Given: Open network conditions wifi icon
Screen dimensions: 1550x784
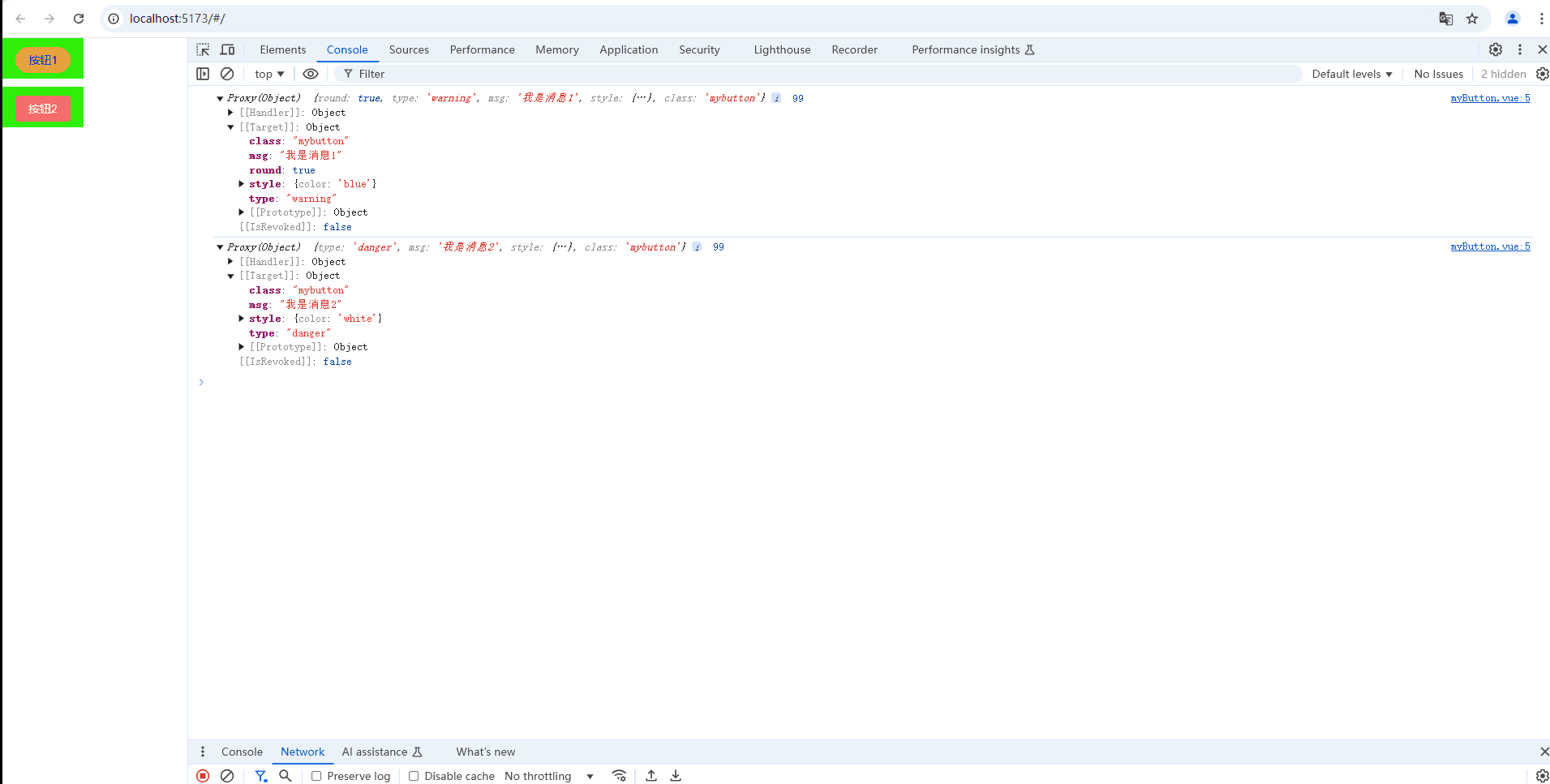Looking at the screenshot, I should (619, 776).
